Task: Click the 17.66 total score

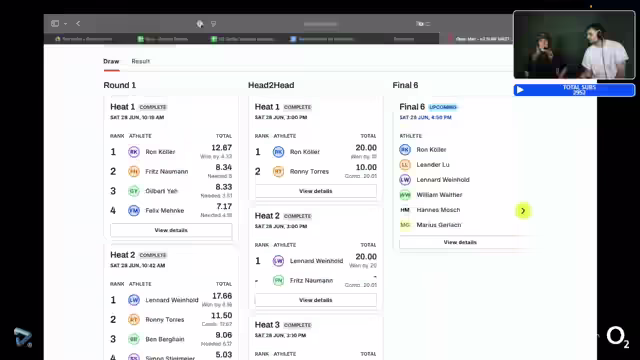Action: (222, 296)
